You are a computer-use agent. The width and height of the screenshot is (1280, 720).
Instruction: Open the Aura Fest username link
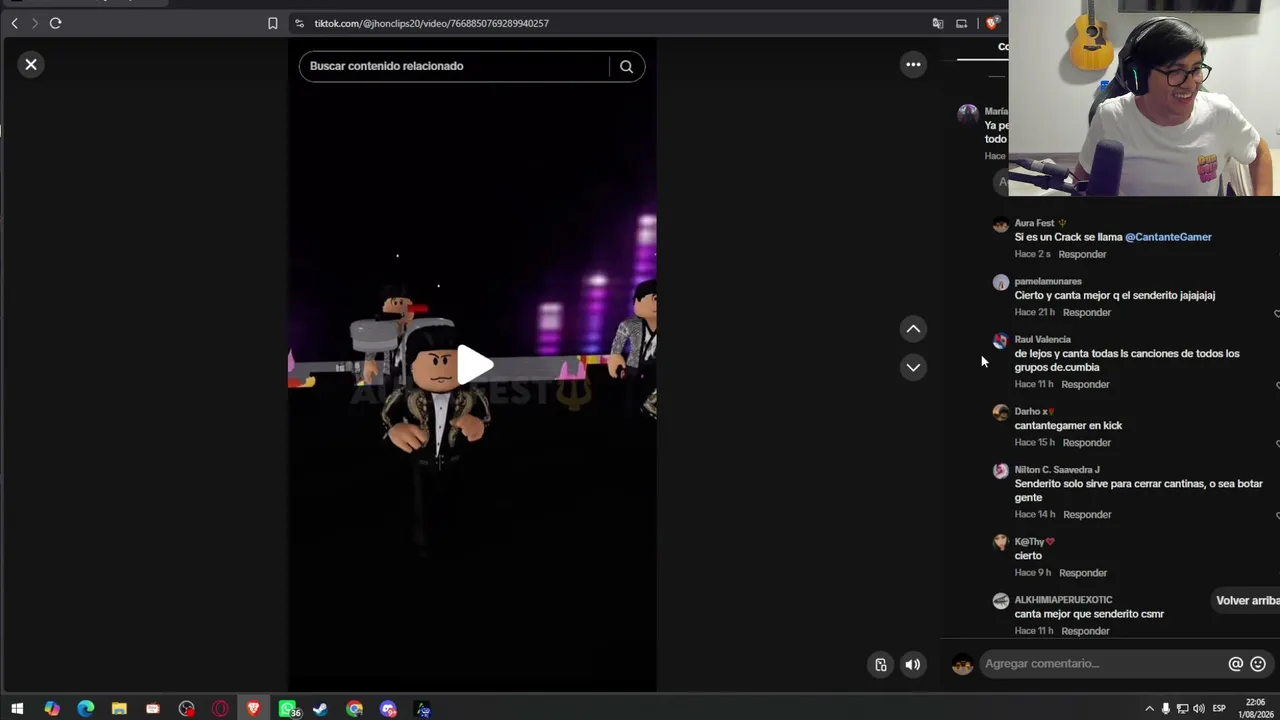click(1034, 223)
